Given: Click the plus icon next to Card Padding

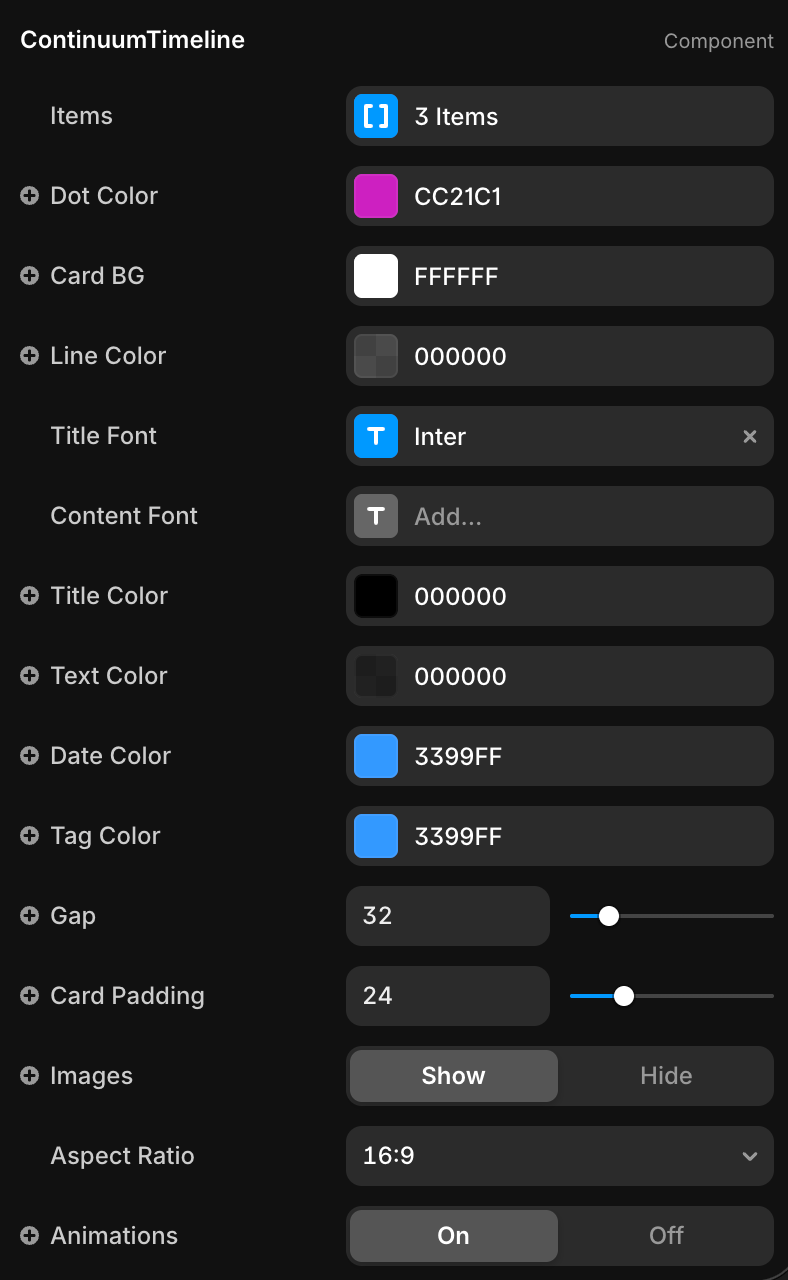Looking at the screenshot, I should [x=30, y=996].
